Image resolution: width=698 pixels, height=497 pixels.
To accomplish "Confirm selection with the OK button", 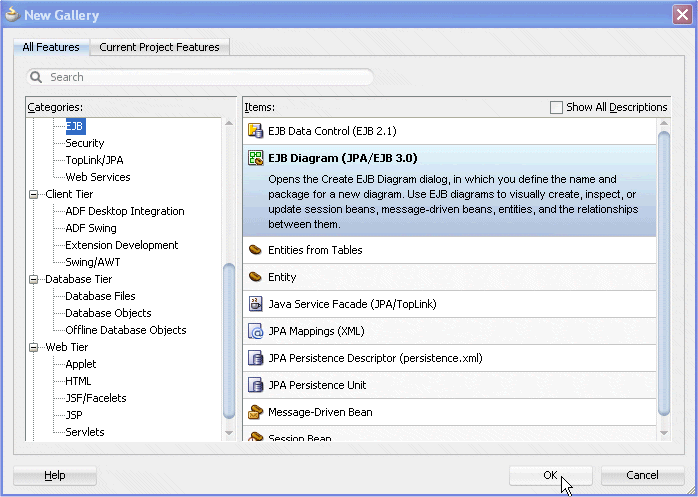I will pyautogui.click(x=551, y=475).
